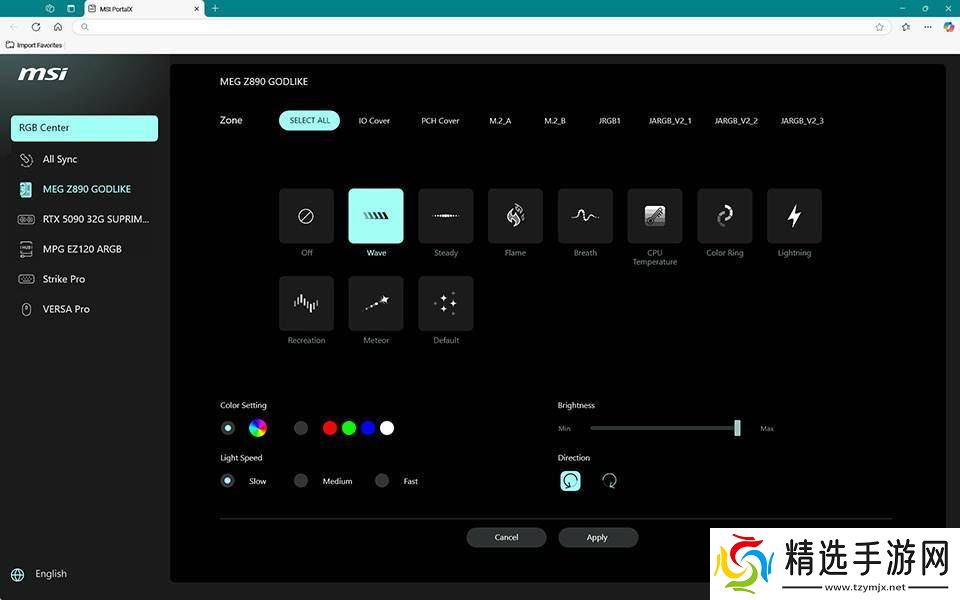Click the Apply button
Viewport: 960px width, 600px height.
[597, 537]
